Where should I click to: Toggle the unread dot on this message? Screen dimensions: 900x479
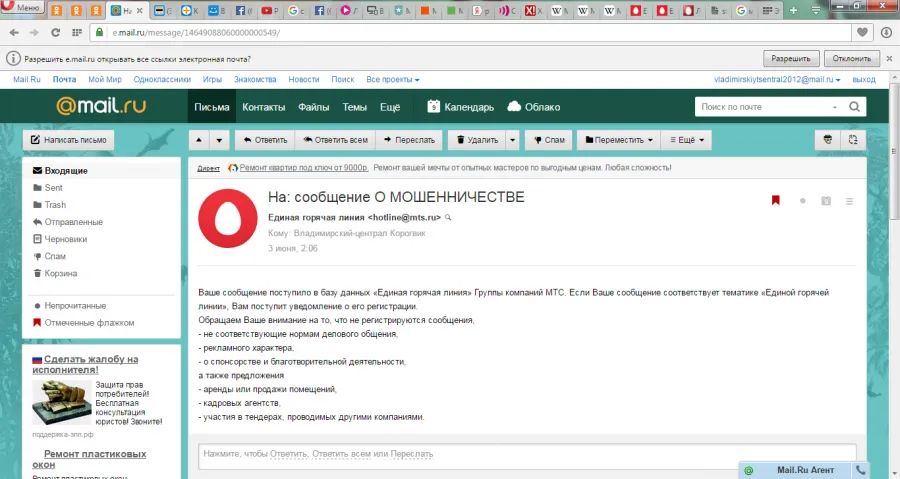tap(802, 201)
